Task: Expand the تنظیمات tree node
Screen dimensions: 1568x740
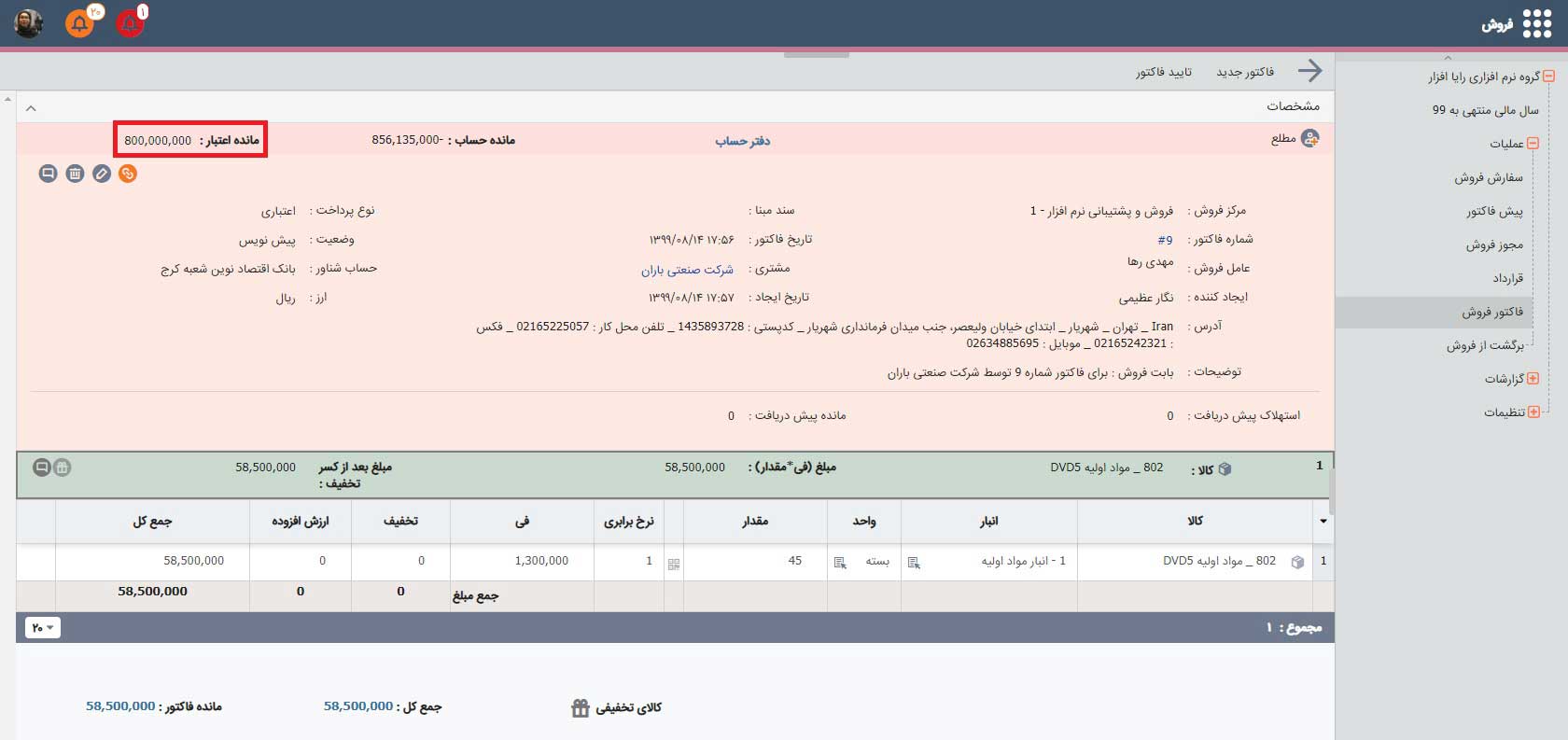Action: 1533,412
